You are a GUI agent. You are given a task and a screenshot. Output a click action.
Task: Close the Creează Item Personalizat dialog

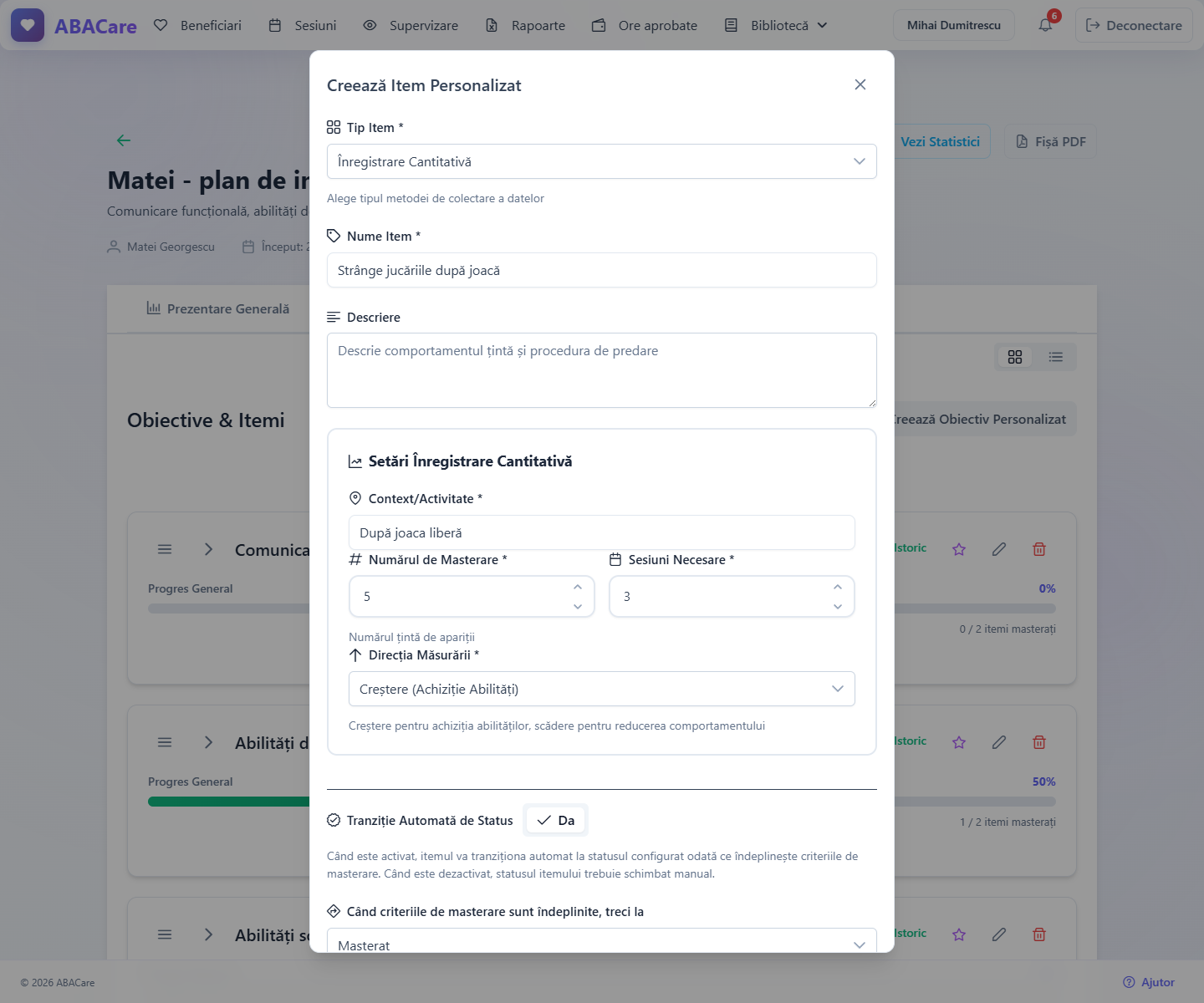860,84
